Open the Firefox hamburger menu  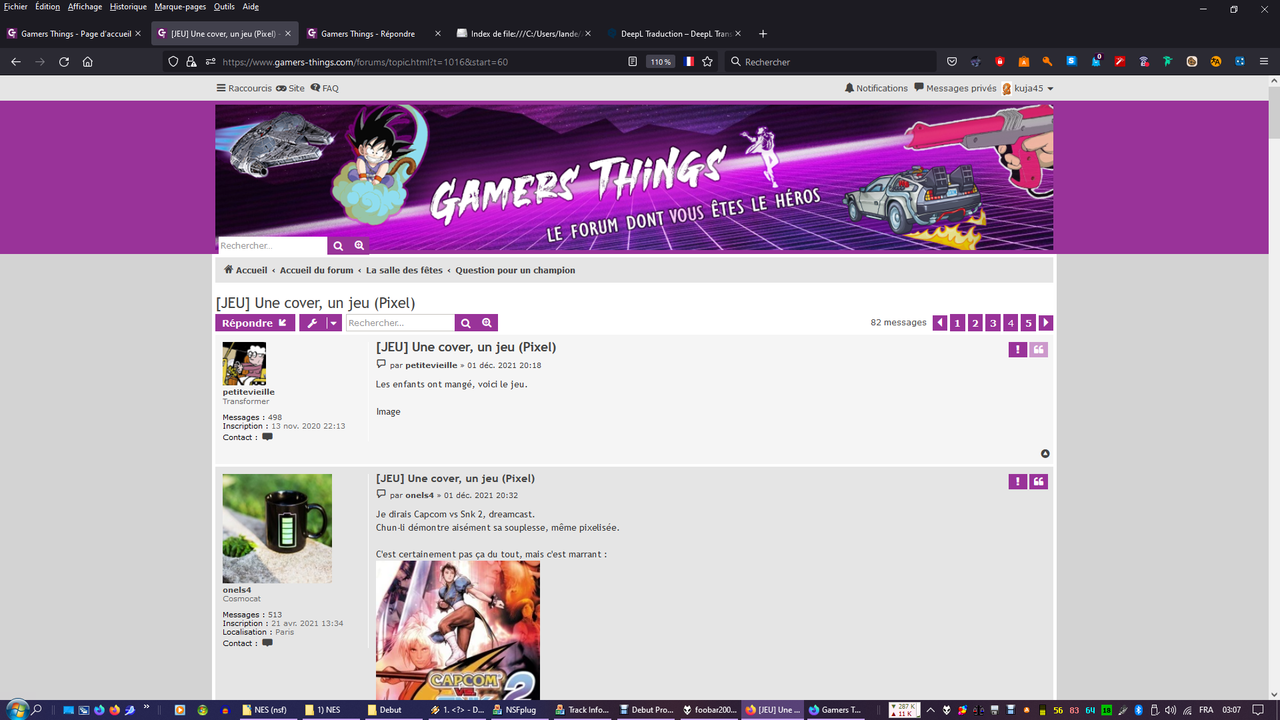(1263, 61)
